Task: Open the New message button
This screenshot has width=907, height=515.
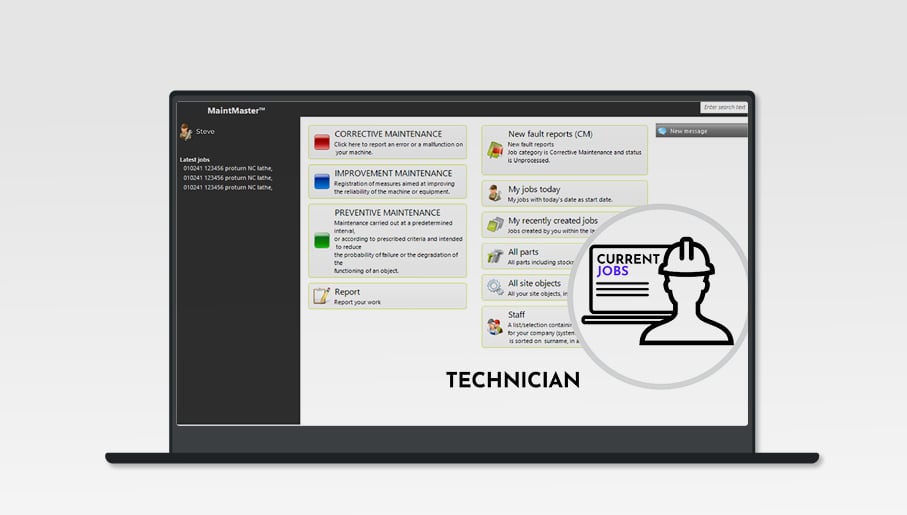Action: (701, 131)
